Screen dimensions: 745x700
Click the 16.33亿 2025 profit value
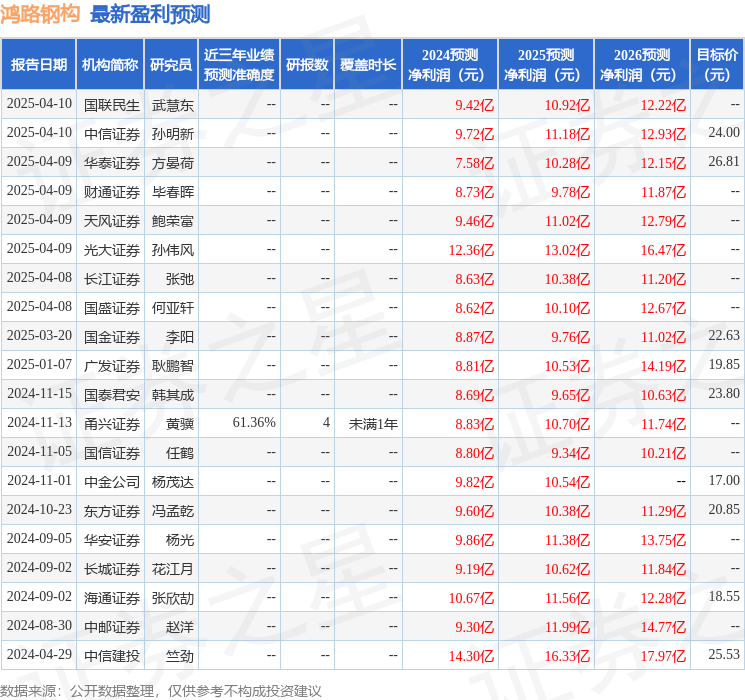point(567,656)
